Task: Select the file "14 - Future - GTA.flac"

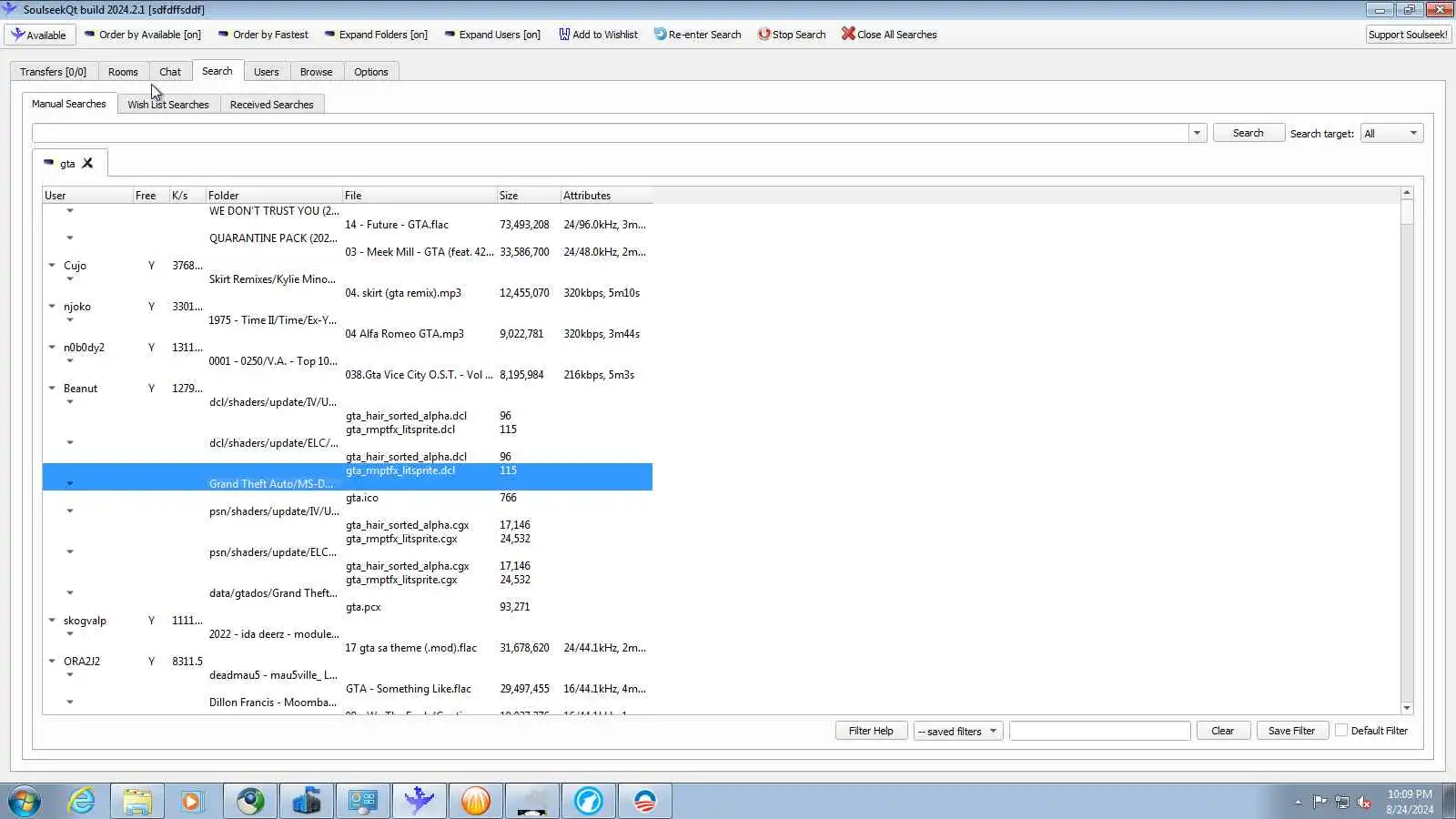Action: (x=397, y=225)
